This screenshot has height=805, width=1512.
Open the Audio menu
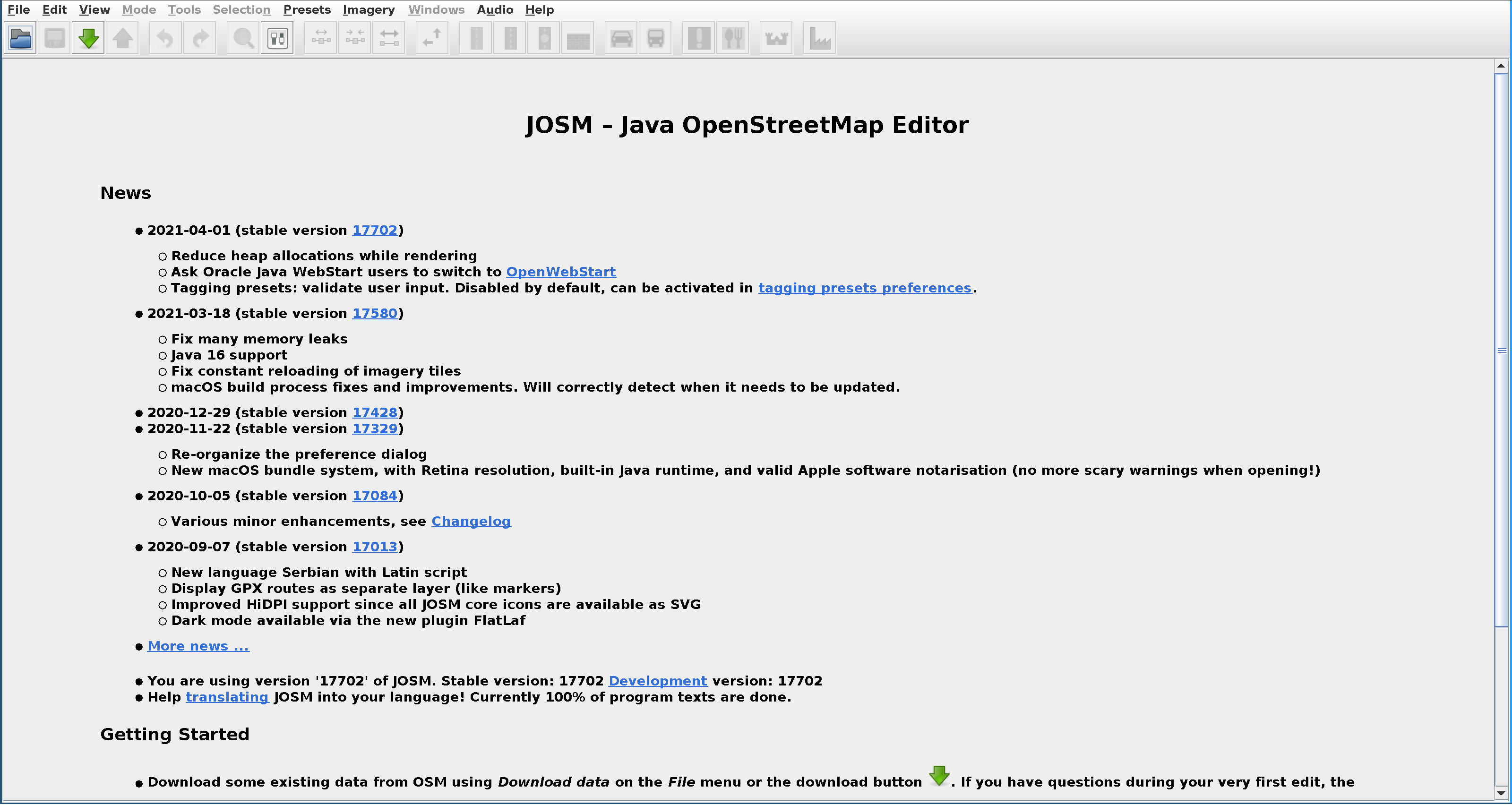[495, 9]
